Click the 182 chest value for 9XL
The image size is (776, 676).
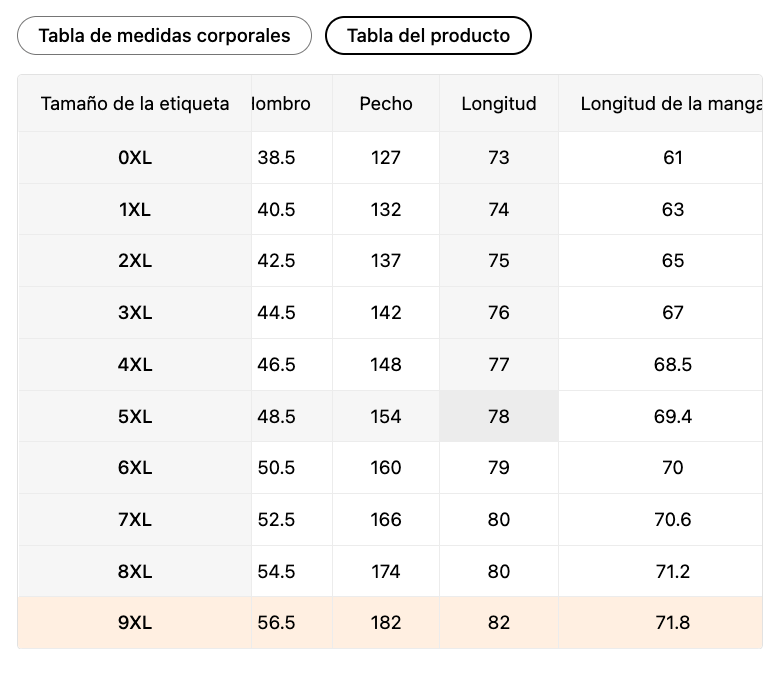coord(386,623)
